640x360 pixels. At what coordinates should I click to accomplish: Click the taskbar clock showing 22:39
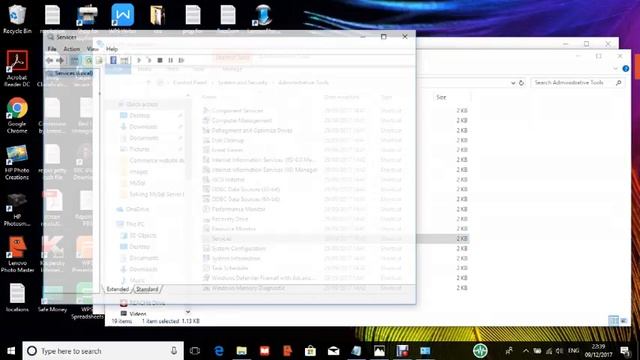coord(598,351)
